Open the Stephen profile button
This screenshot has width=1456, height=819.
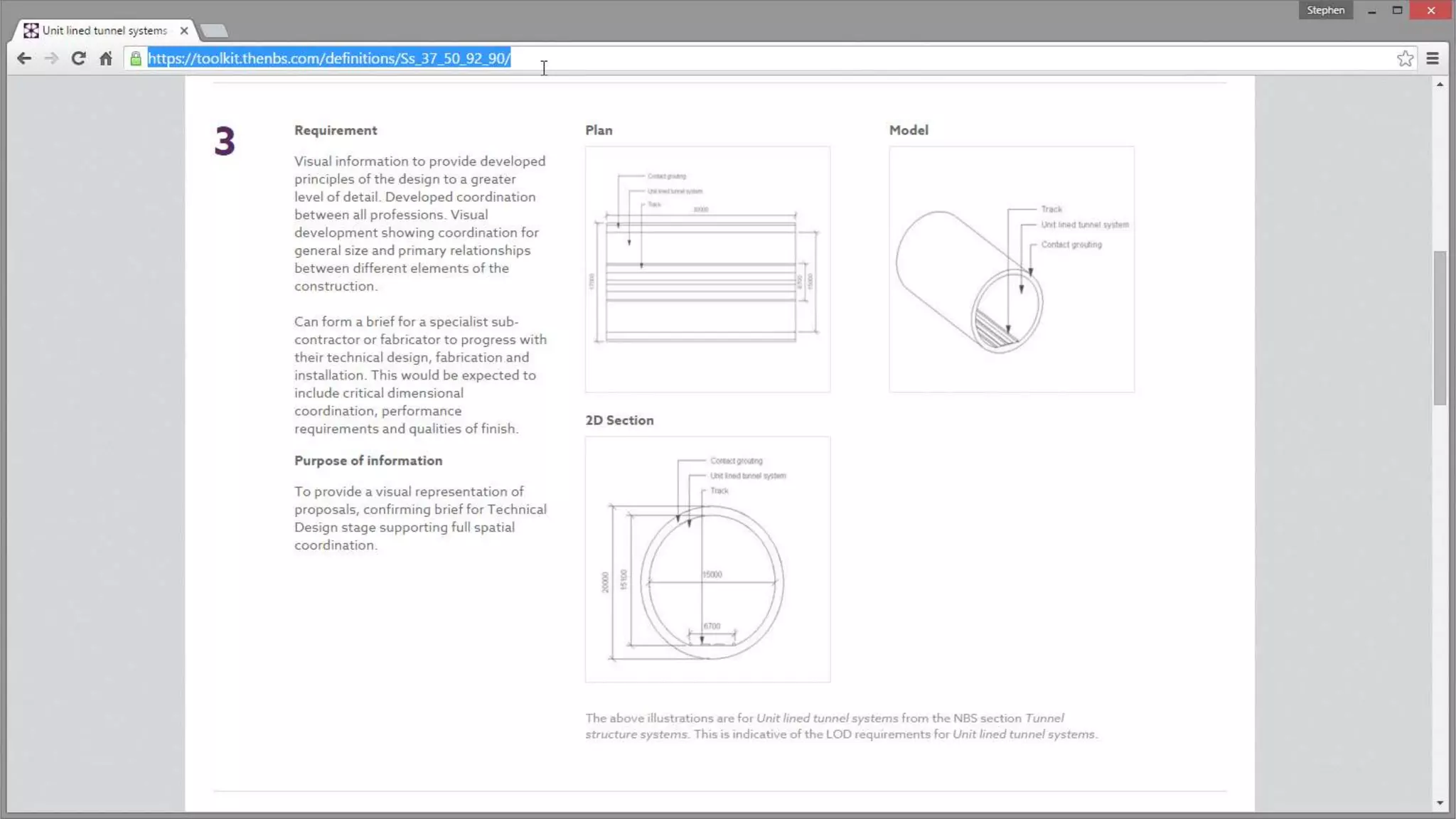(x=1325, y=10)
